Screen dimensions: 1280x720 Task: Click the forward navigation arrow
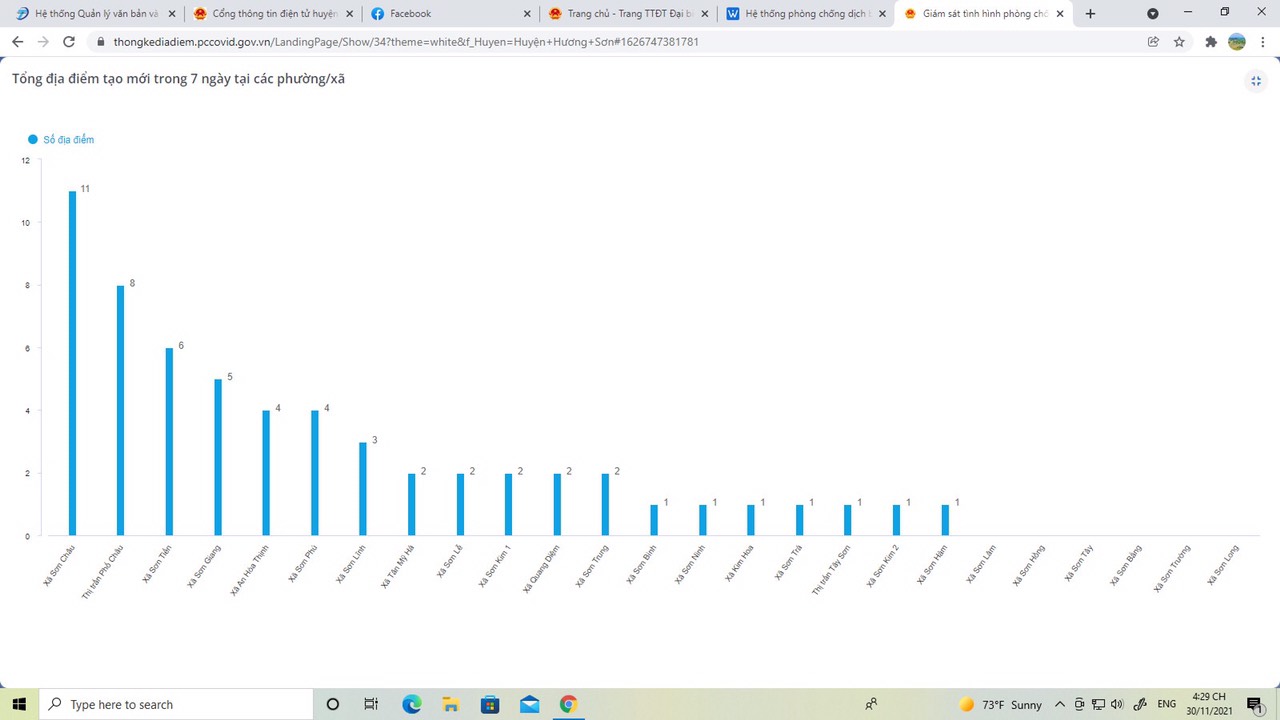click(x=43, y=42)
